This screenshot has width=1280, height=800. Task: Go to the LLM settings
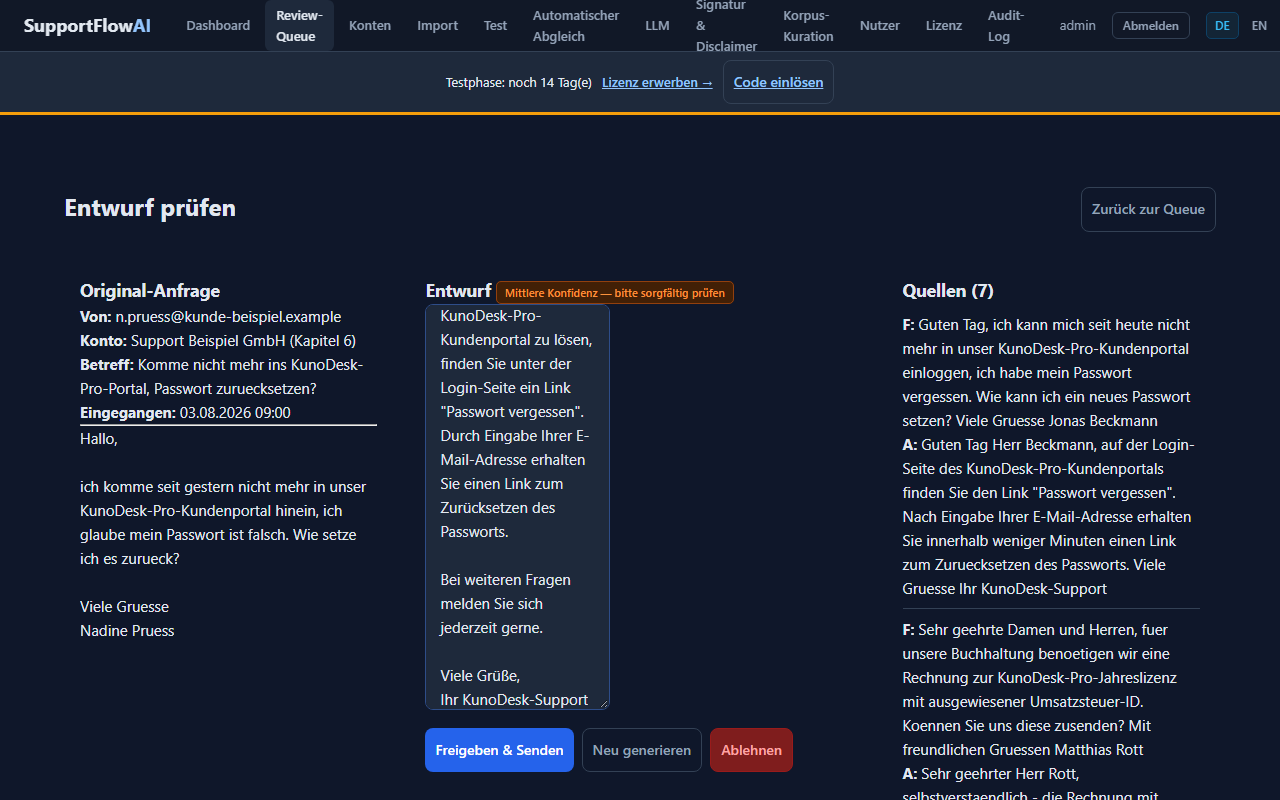pyautogui.click(x=657, y=26)
